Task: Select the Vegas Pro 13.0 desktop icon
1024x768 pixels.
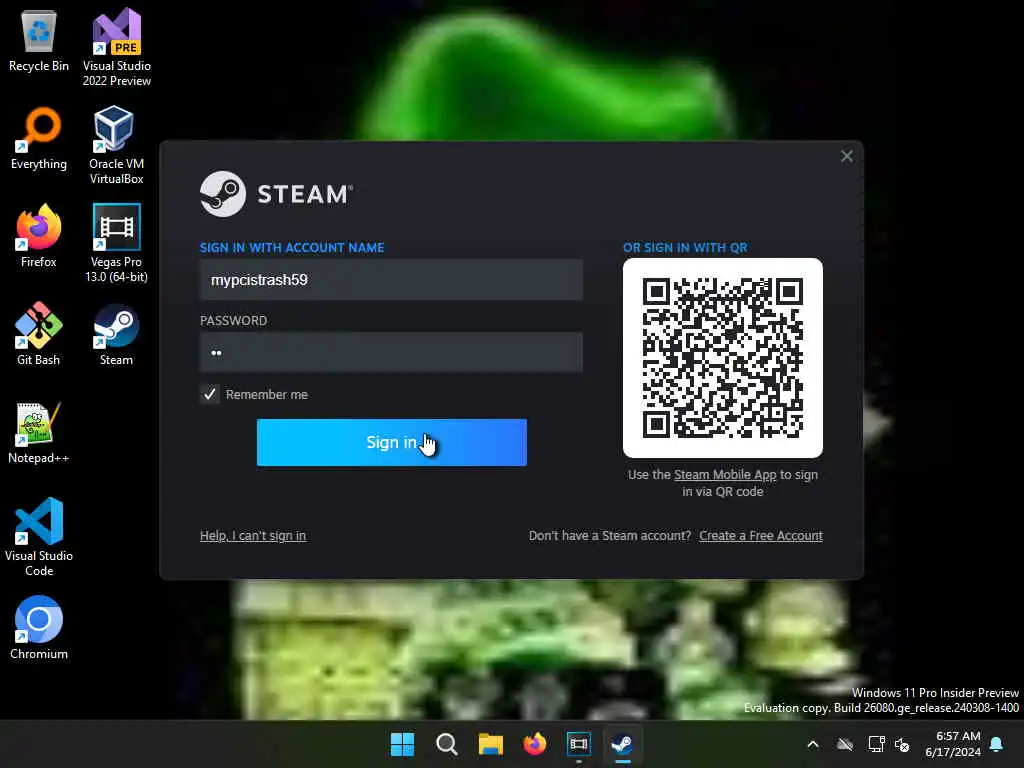Action: 116,243
